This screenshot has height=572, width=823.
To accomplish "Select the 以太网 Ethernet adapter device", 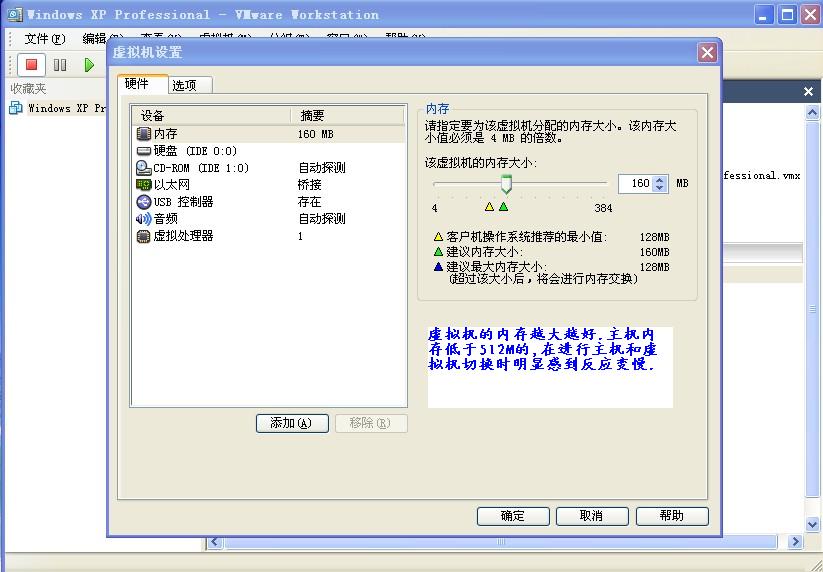I will (x=171, y=185).
